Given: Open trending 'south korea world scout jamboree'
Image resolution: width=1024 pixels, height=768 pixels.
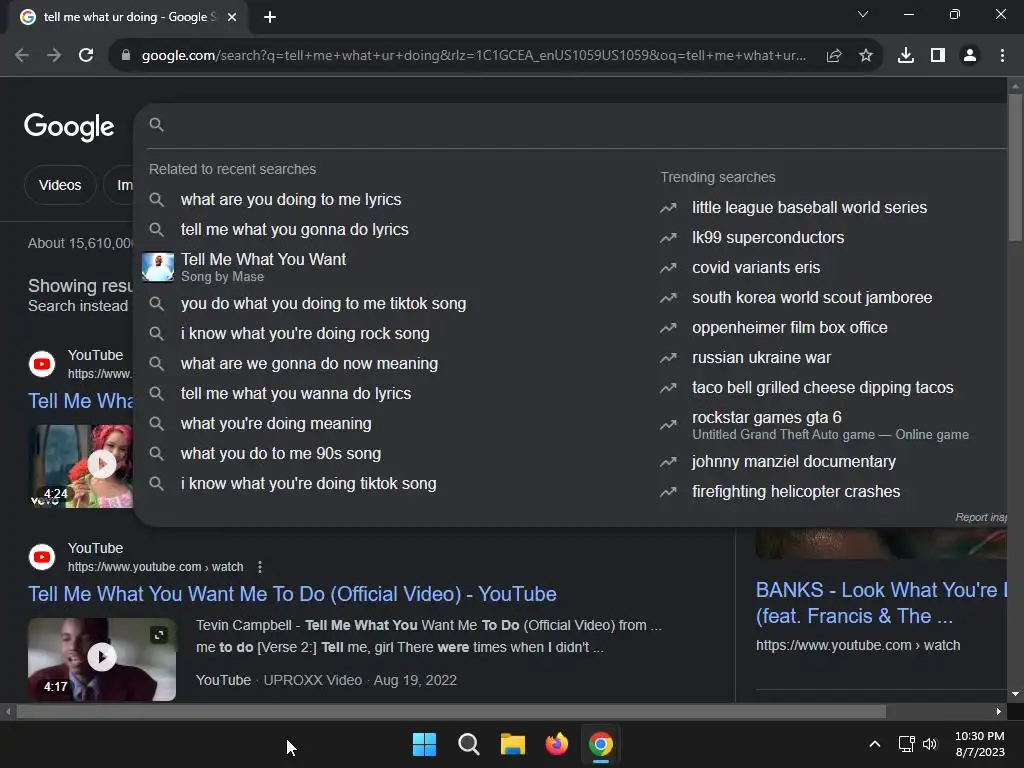Looking at the screenshot, I should (x=812, y=298).
